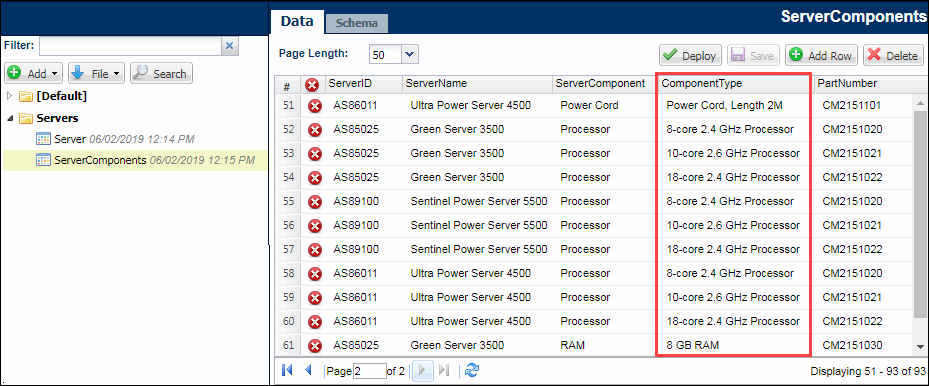929x386 pixels.
Task: Click the [Default] folder icon
Action: [x=25, y=96]
